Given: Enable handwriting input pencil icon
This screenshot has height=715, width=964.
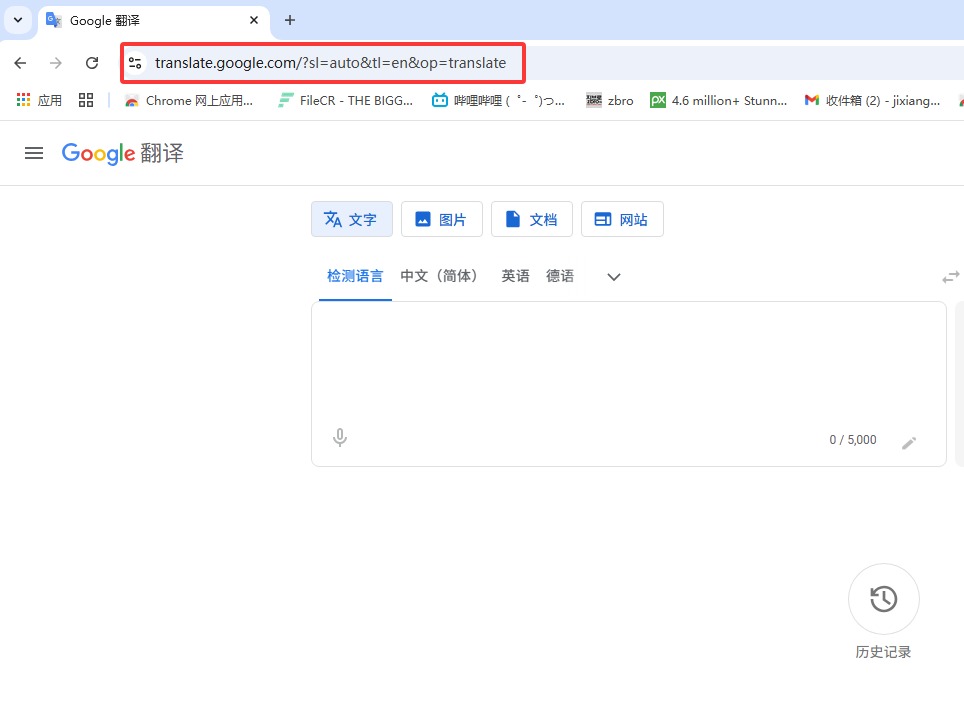Looking at the screenshot, I should tap(909, 443).
